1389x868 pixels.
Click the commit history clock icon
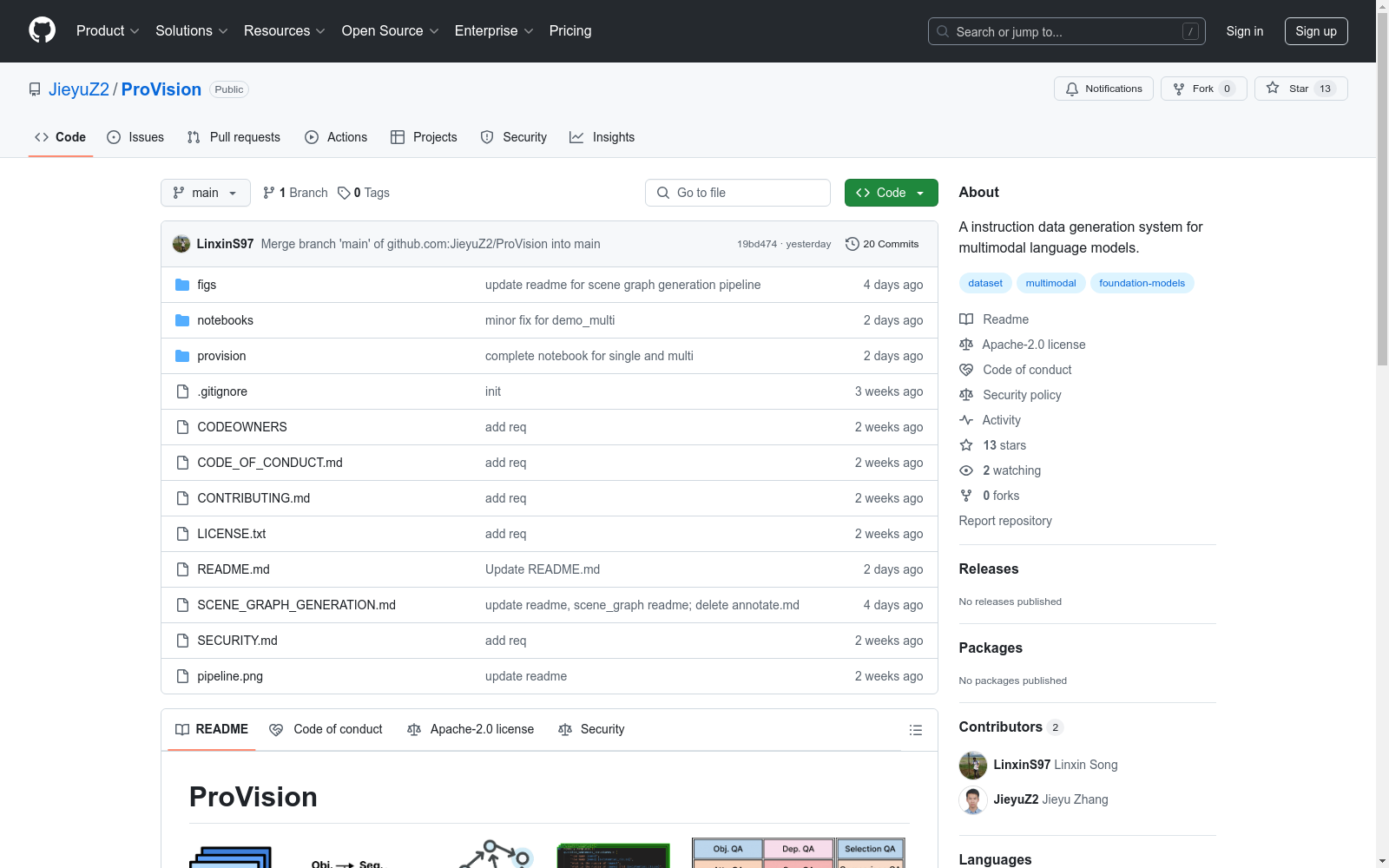pos(852,244)
